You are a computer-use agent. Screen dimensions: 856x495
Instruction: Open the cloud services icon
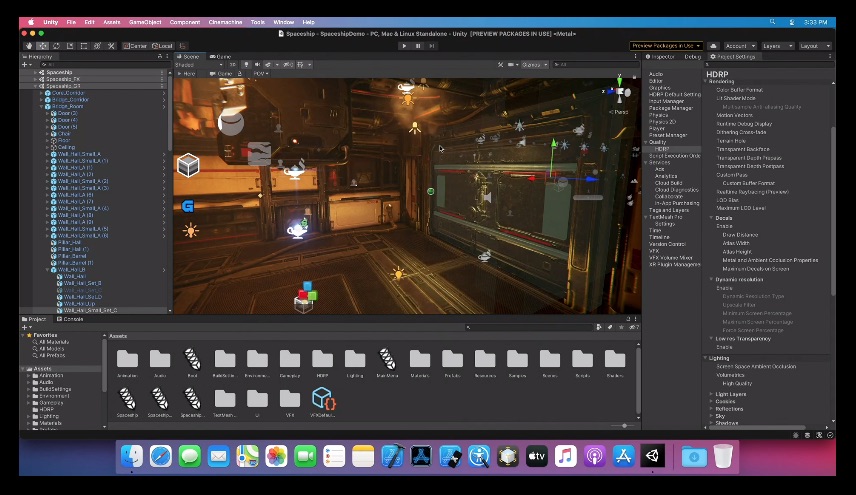[x=713, y=46]
